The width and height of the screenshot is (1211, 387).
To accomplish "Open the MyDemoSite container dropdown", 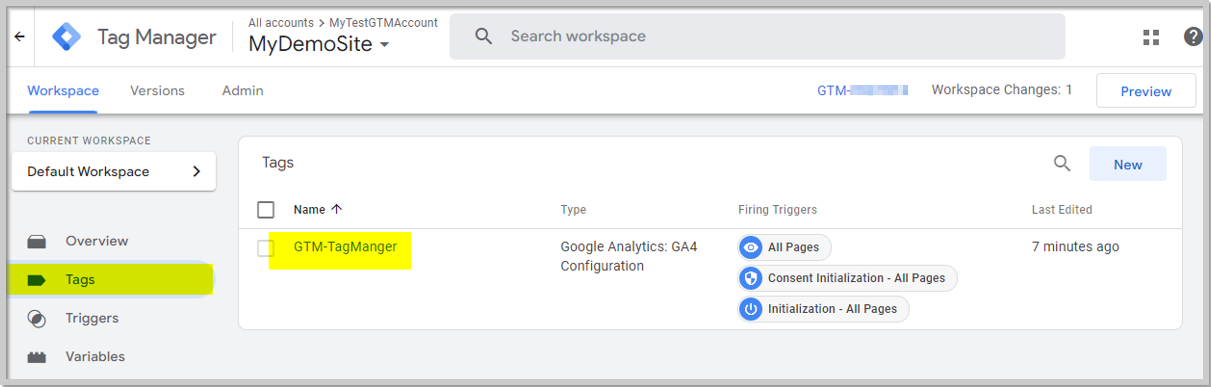I will click(319, 44).
